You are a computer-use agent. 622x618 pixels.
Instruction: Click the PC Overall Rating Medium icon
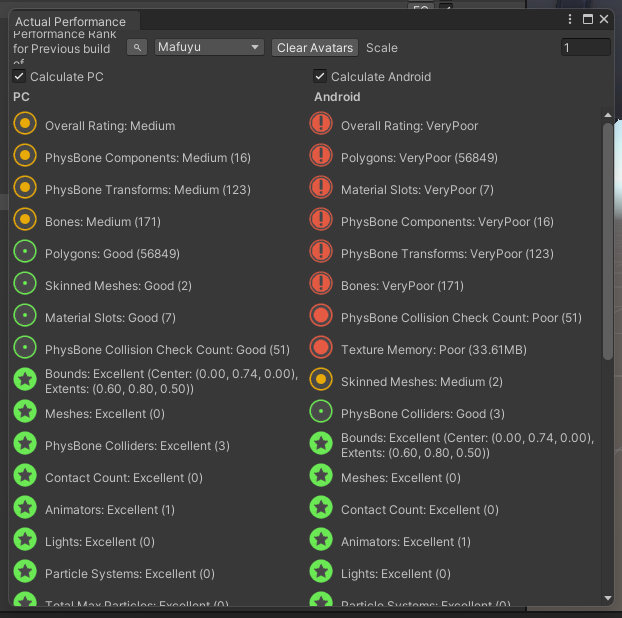[25, 124]
